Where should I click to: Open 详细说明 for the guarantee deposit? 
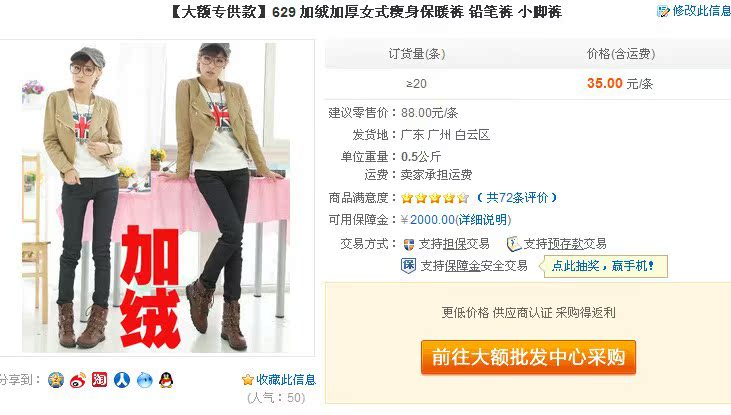(x=483, y=220)
